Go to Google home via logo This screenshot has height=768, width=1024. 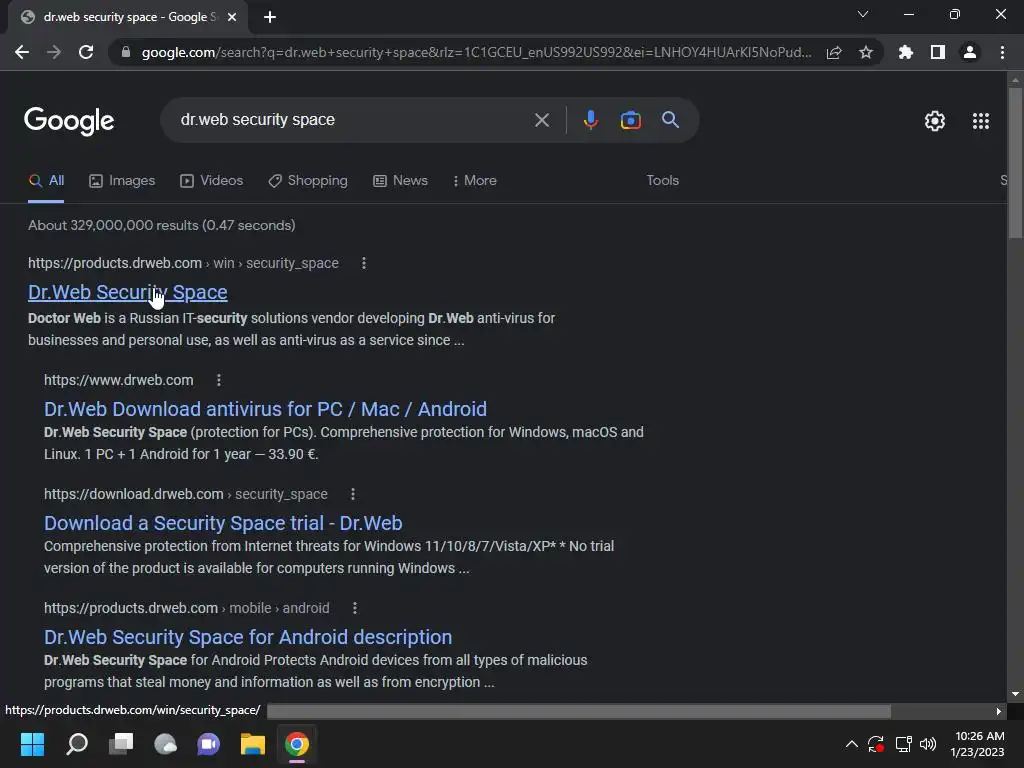69,121
